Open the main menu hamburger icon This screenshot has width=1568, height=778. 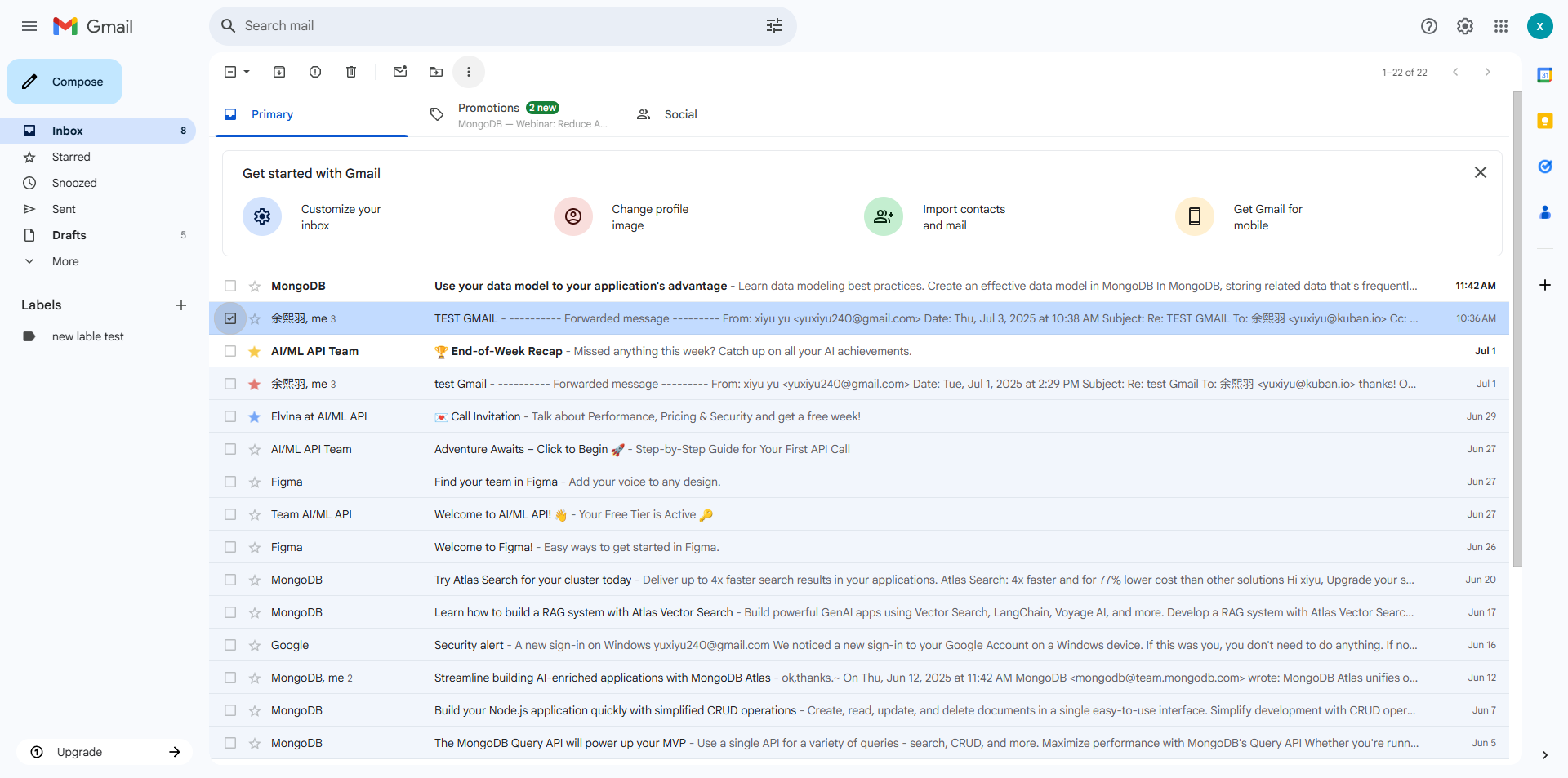coord(29,26)
